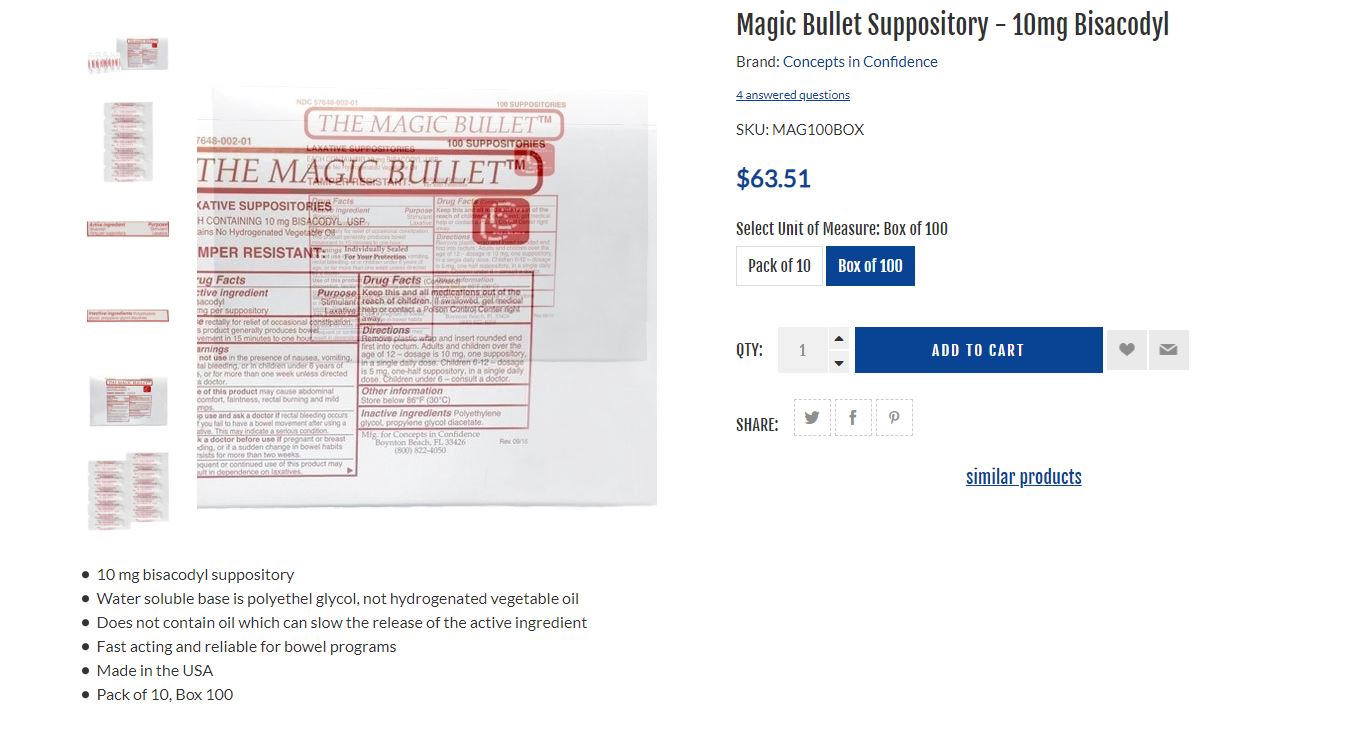
Task: View 4 answered questions link
Action: coord(793,95)
